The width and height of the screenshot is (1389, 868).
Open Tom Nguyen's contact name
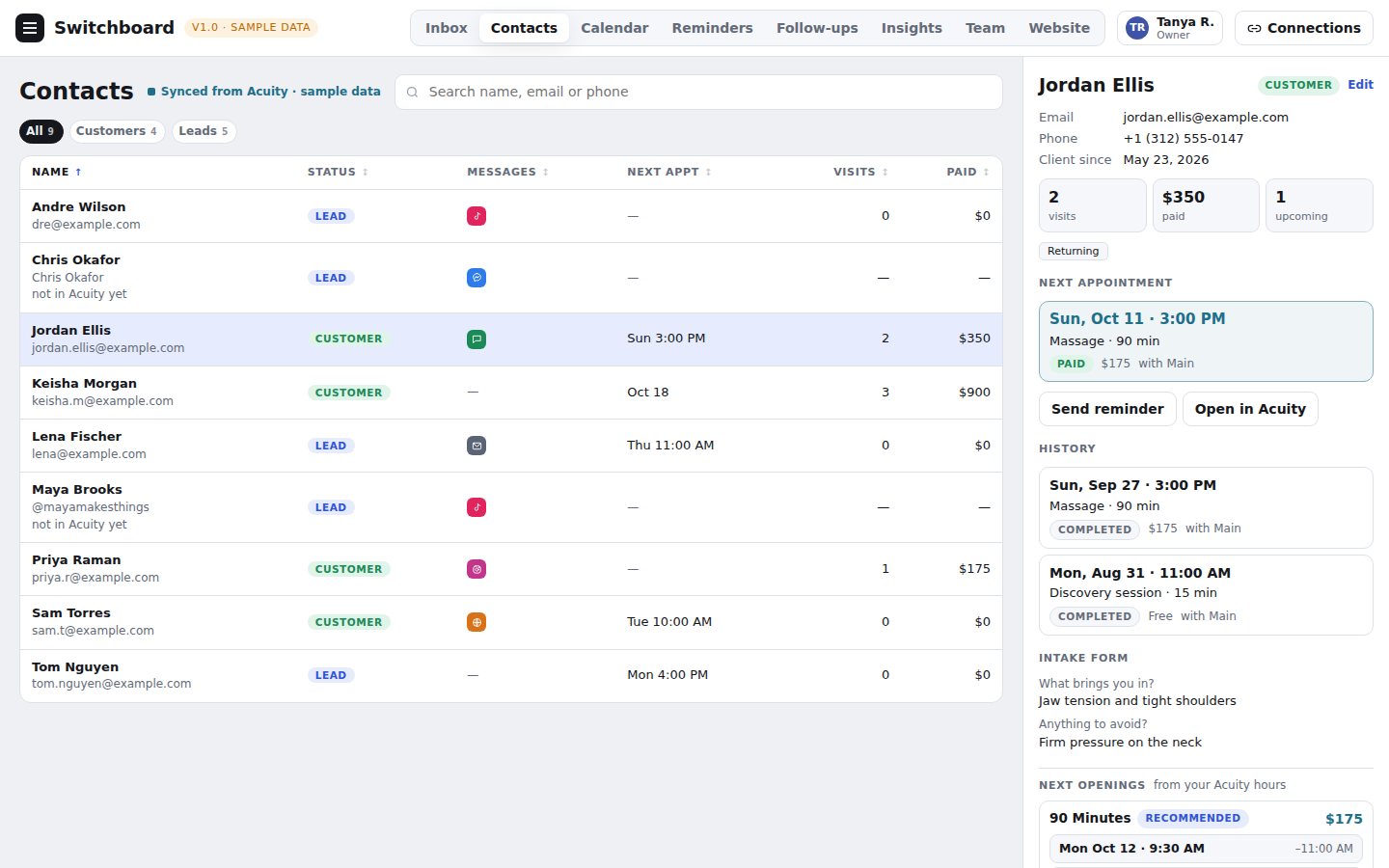[75, 667]
